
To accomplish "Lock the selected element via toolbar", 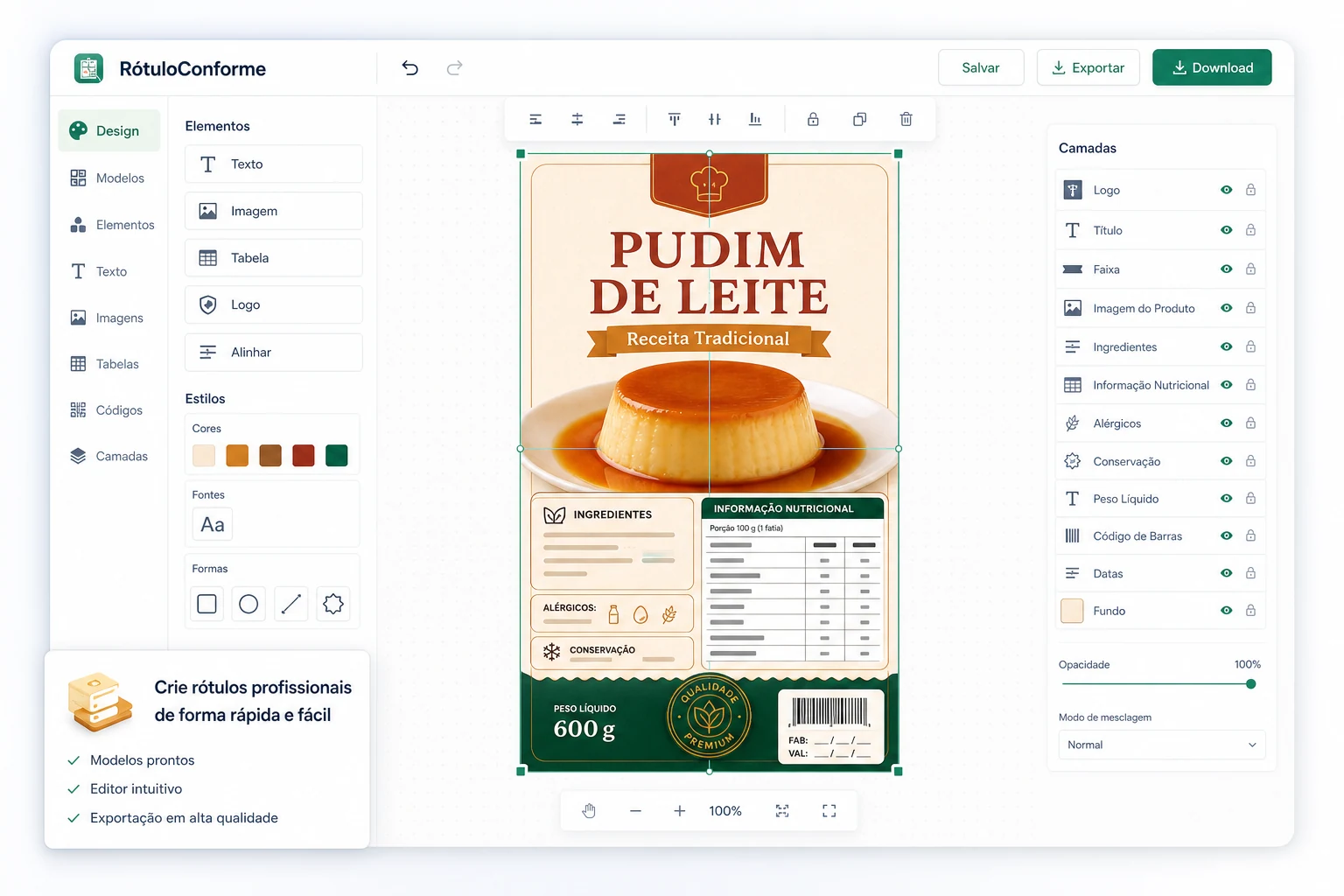I will click(x=813, y=119).
